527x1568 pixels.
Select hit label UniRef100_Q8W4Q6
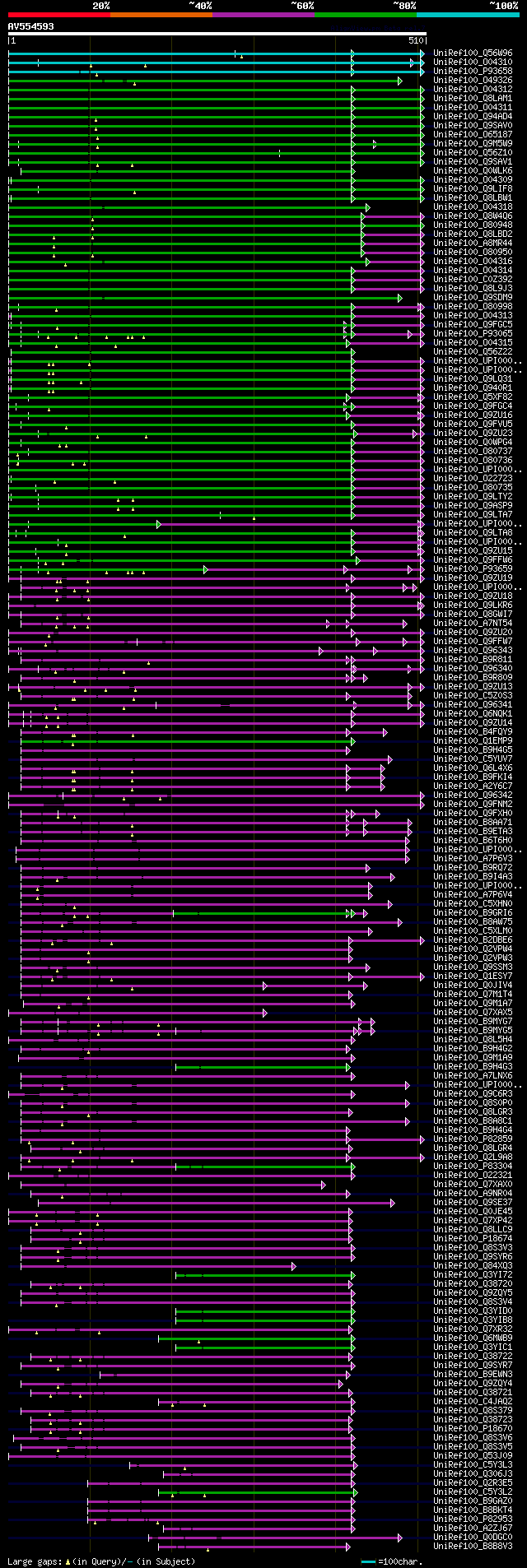coord(473,216)
